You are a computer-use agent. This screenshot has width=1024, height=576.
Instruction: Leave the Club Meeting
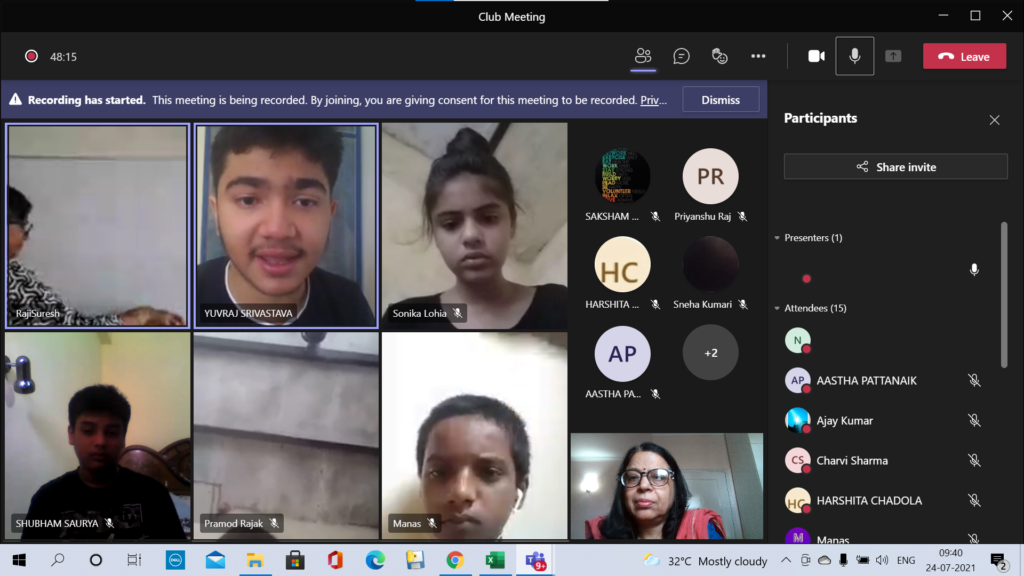pos(964,56)
